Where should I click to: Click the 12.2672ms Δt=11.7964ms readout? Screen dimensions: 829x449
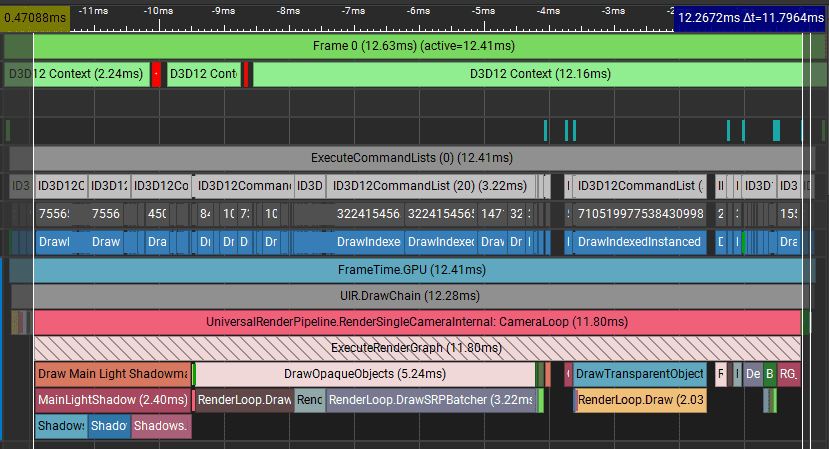tap(751, 18)
